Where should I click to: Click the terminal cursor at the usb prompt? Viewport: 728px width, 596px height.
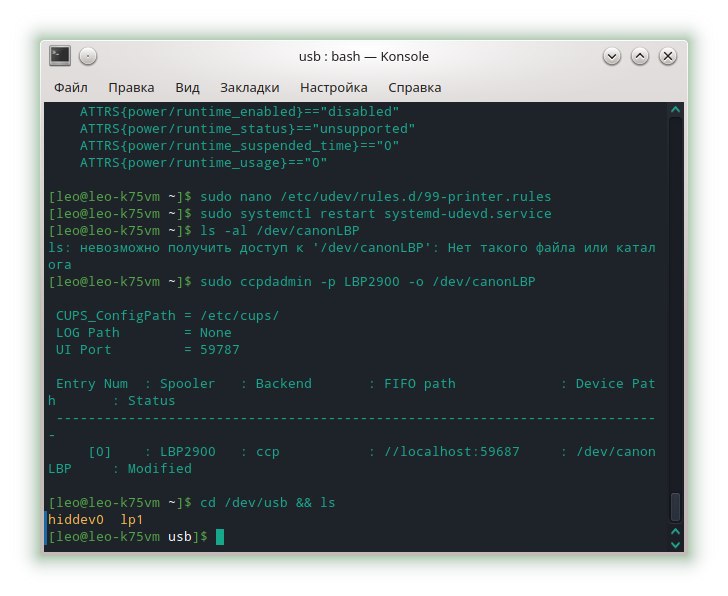[x=220, y=537]
